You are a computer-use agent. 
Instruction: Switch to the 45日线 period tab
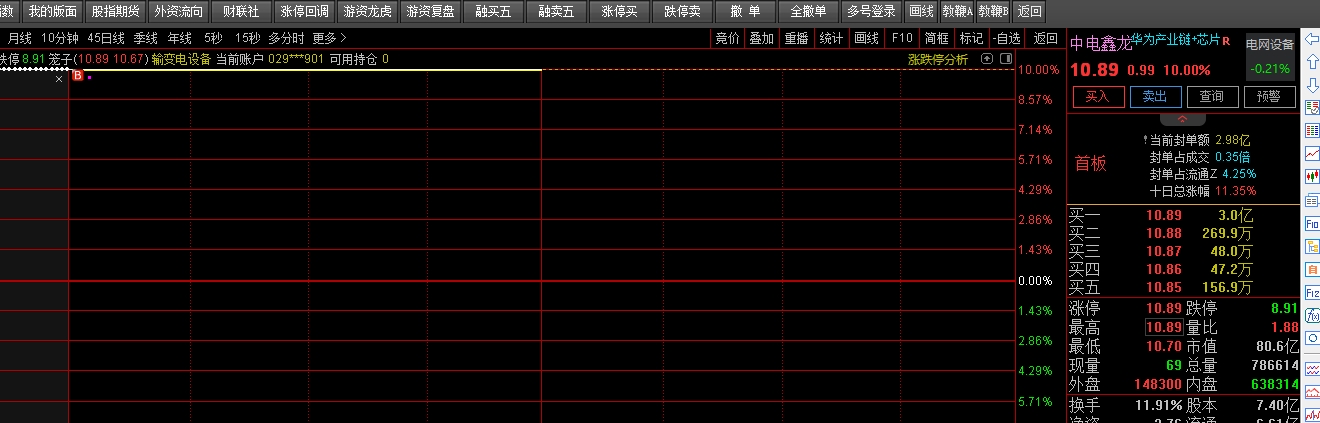[106, 38]
